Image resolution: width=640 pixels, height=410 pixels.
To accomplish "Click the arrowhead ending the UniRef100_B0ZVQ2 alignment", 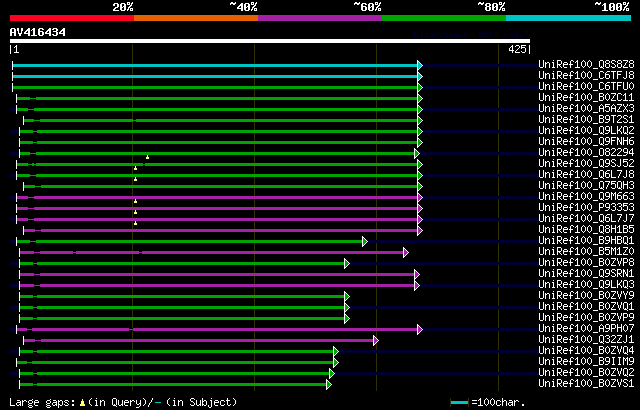I will click(x=331, y=374).
